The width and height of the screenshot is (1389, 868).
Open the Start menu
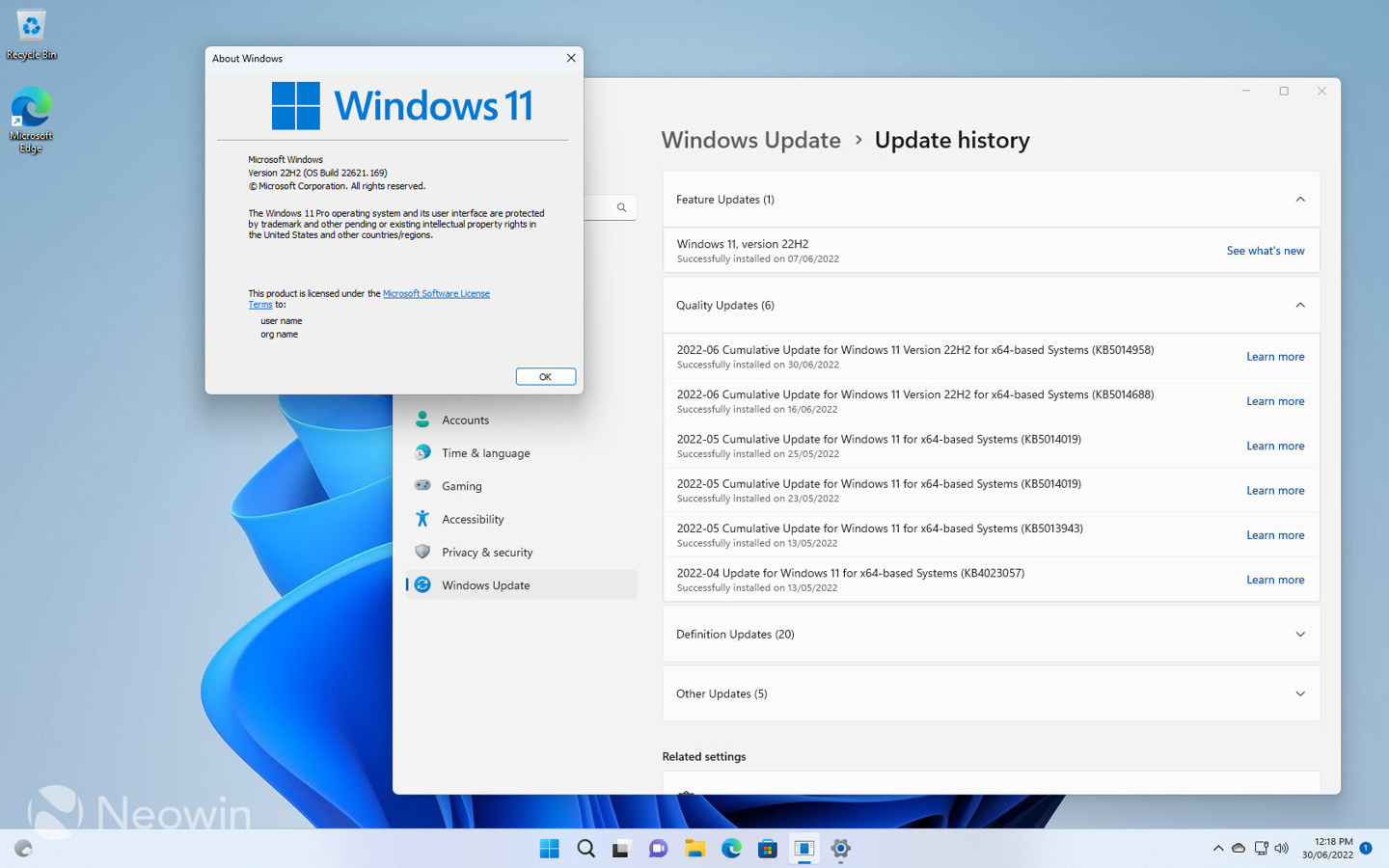pos(549,849)
